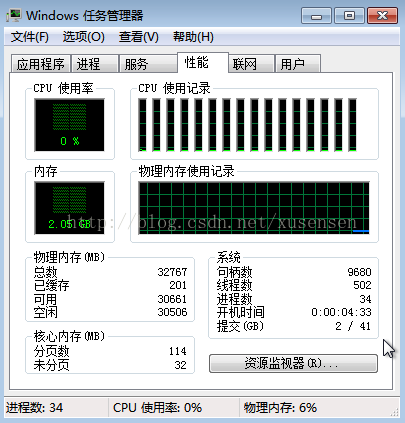Click the 已缓存 label
The image size is (405, 423).
coord(51,285)
